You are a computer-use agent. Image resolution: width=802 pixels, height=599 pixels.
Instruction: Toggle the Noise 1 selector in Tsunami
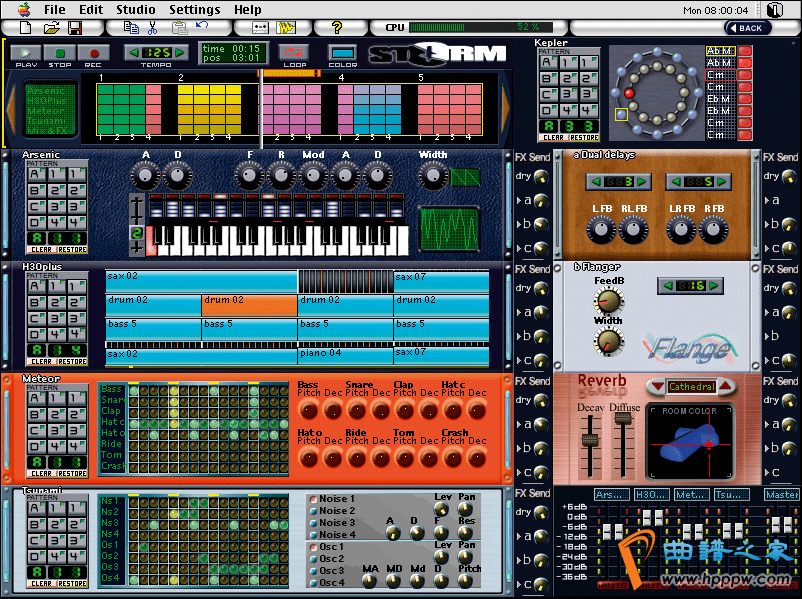[313, 499]
